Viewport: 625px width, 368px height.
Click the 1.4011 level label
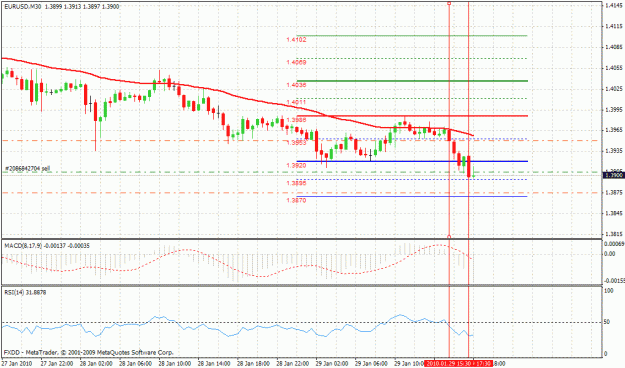(x=296, y=102)
